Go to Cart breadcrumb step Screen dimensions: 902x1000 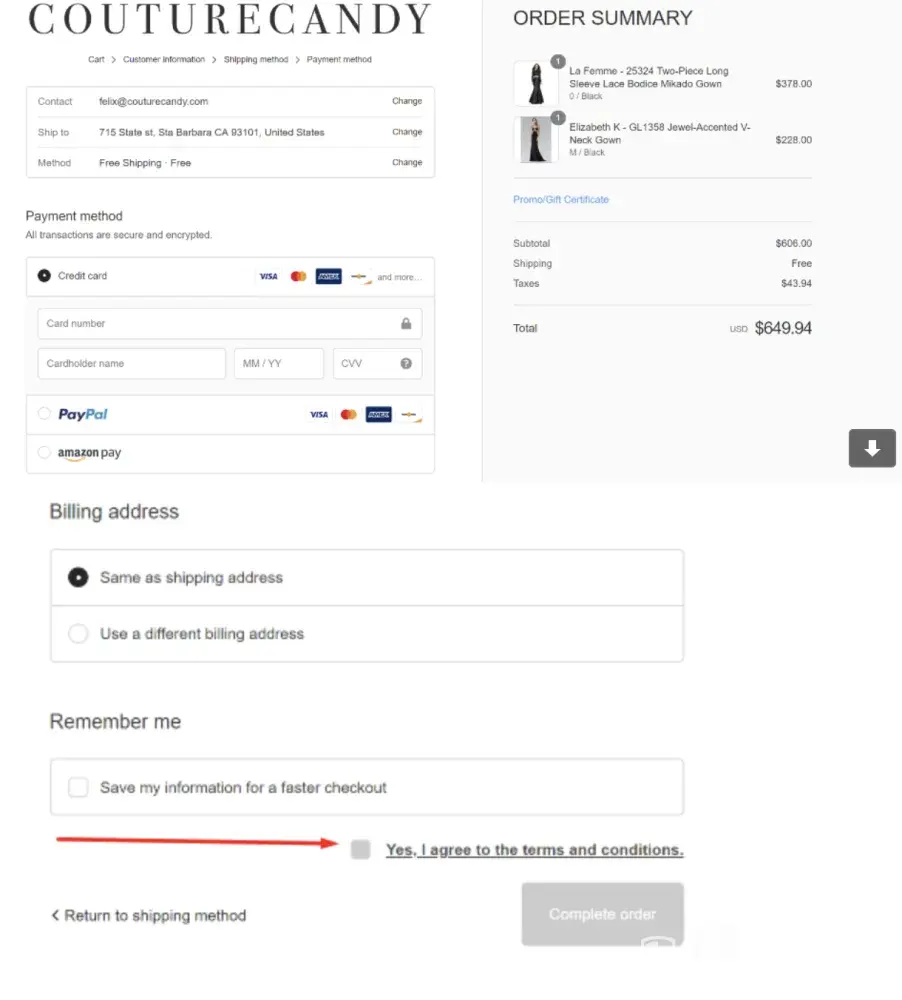(96, 60)
